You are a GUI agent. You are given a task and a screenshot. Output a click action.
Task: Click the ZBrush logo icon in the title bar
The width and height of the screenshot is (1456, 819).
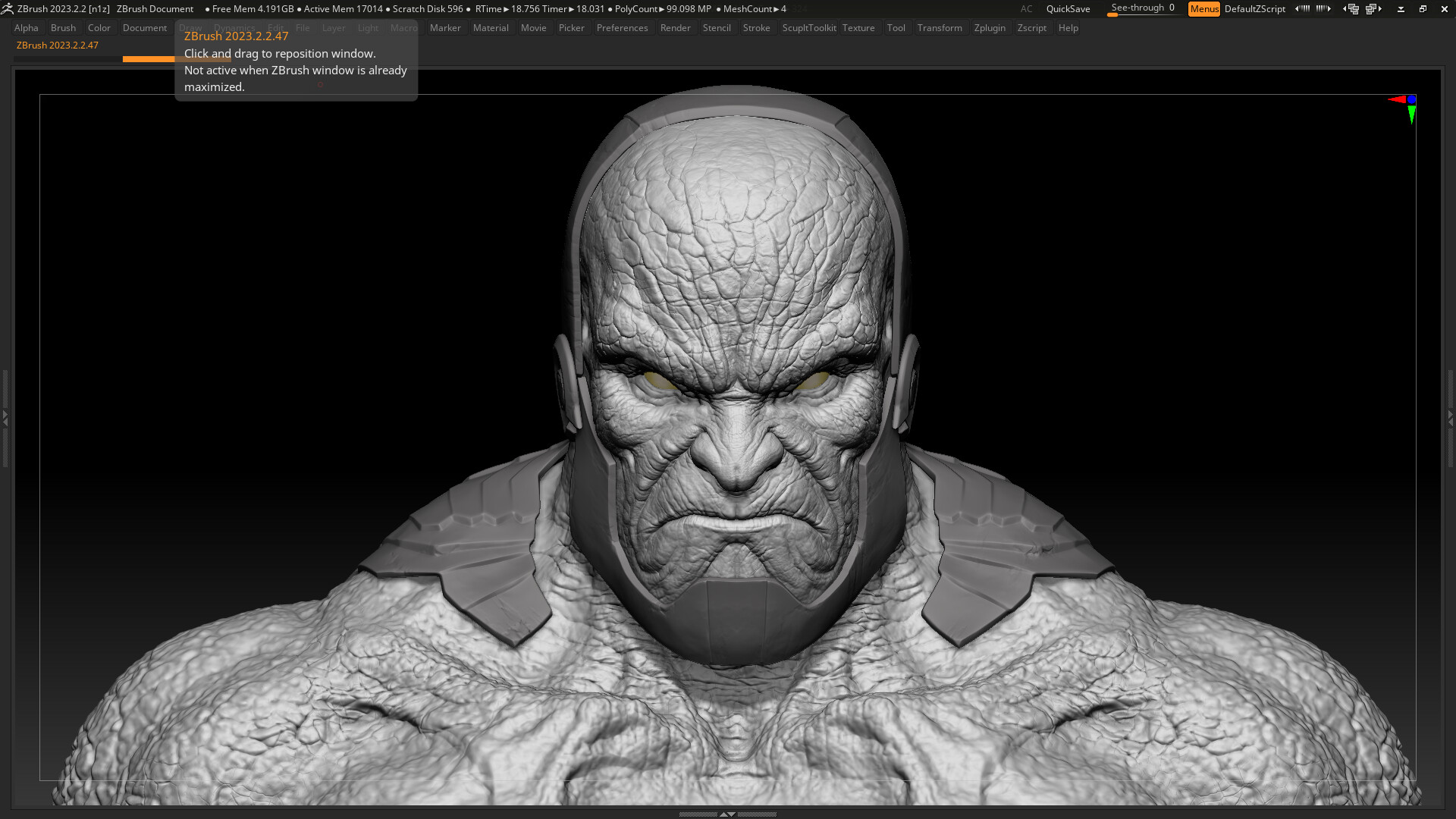click(x=8, y=8)
